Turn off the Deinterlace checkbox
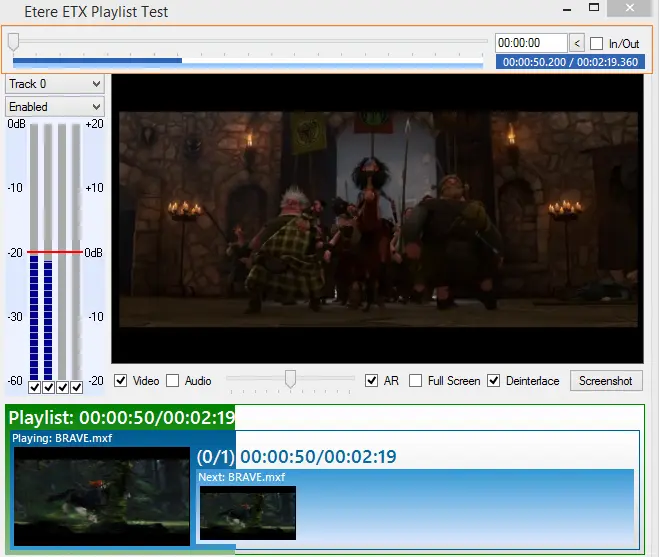 493,381
